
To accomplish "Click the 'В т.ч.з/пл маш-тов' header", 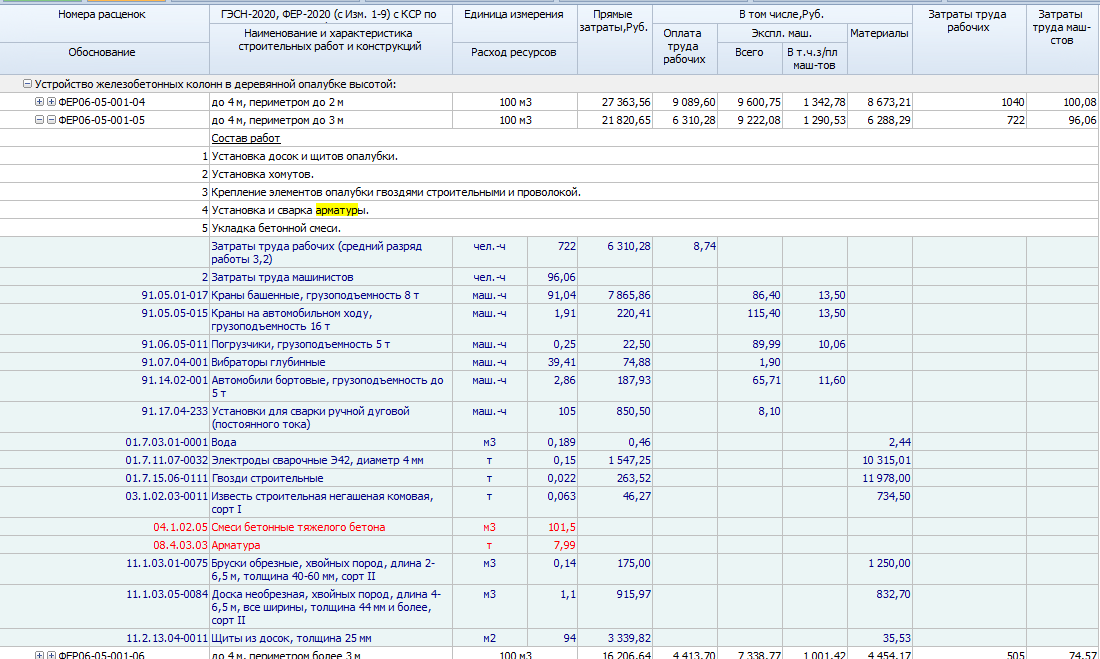I will click(x=813, y=59).
